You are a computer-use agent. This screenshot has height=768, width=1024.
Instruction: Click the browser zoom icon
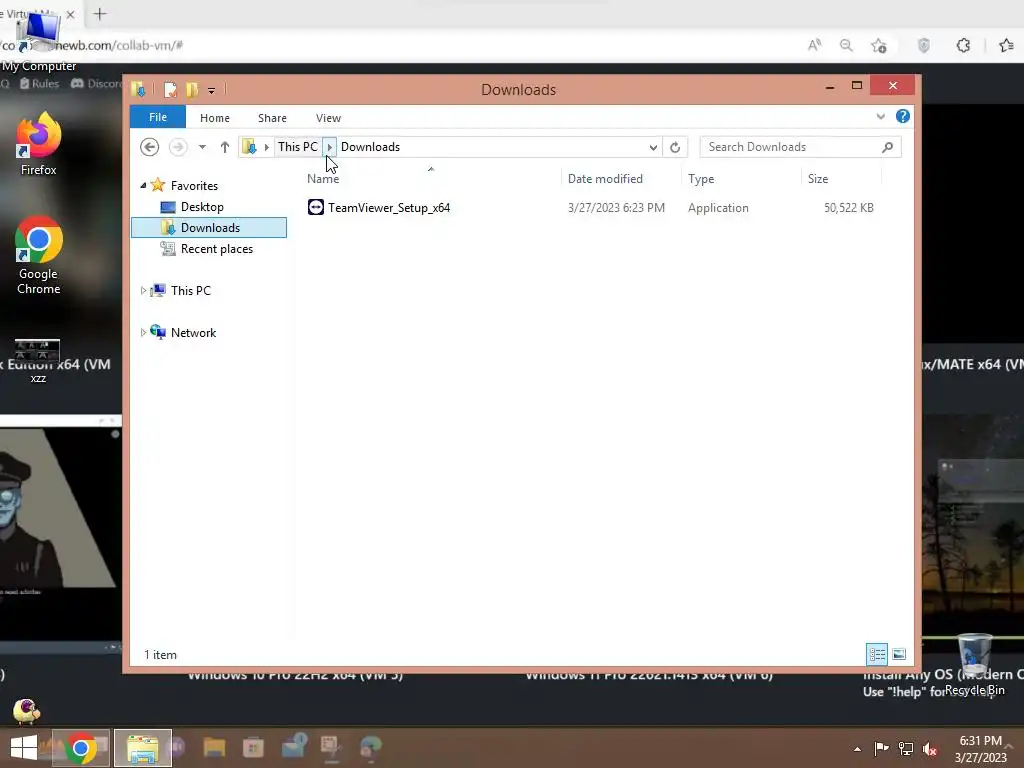click(846, 45)
